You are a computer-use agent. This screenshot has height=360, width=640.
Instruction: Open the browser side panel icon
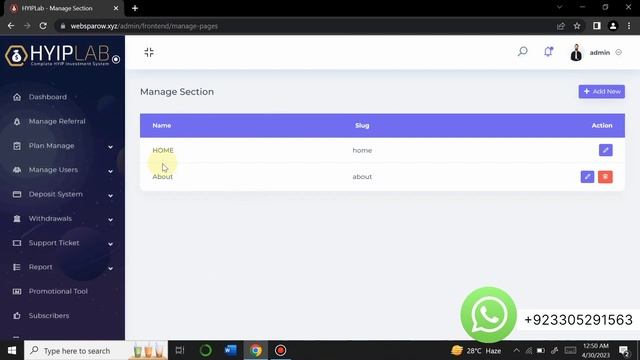596,26
